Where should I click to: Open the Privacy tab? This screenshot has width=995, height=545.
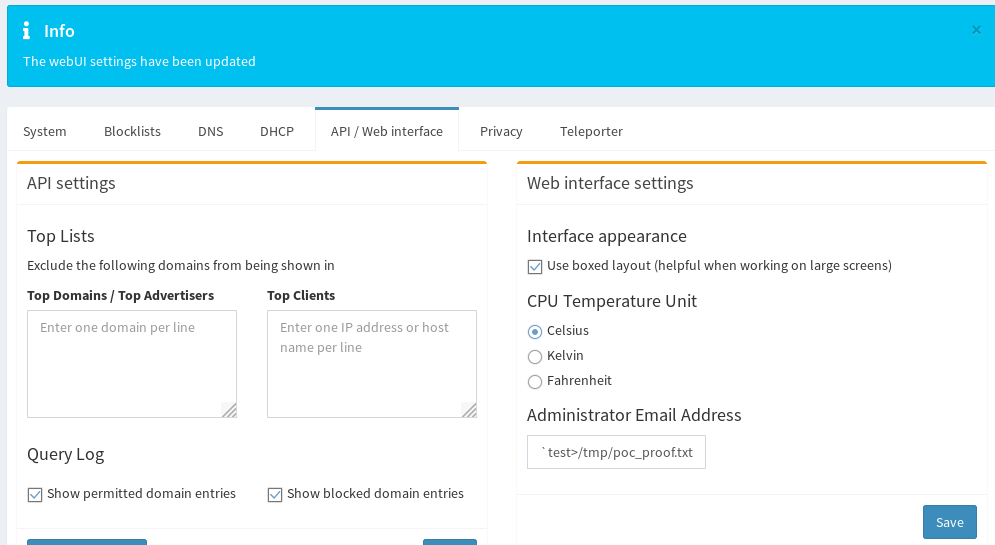click(x=501, y=131)
